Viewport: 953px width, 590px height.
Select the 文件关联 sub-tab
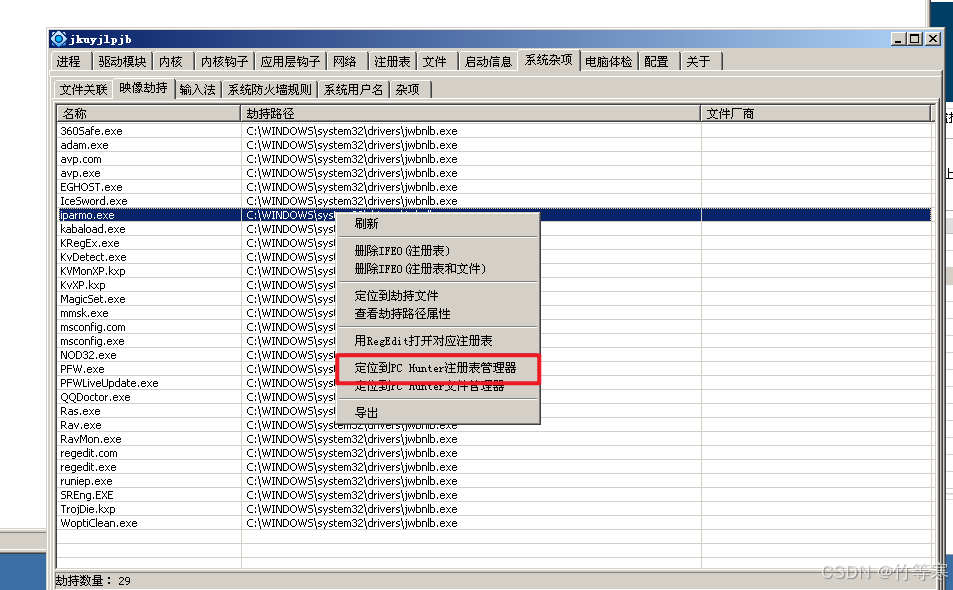point(83,90)
